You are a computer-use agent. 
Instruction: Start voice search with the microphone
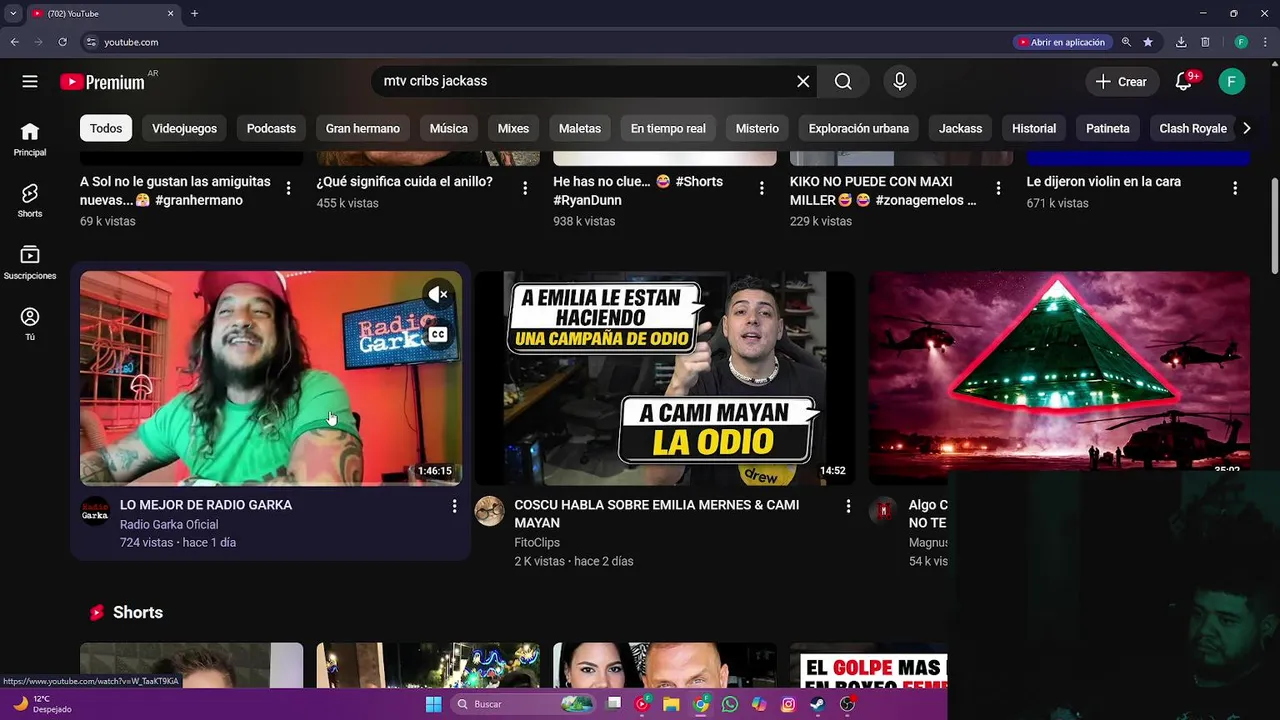[x=900, y=82]
